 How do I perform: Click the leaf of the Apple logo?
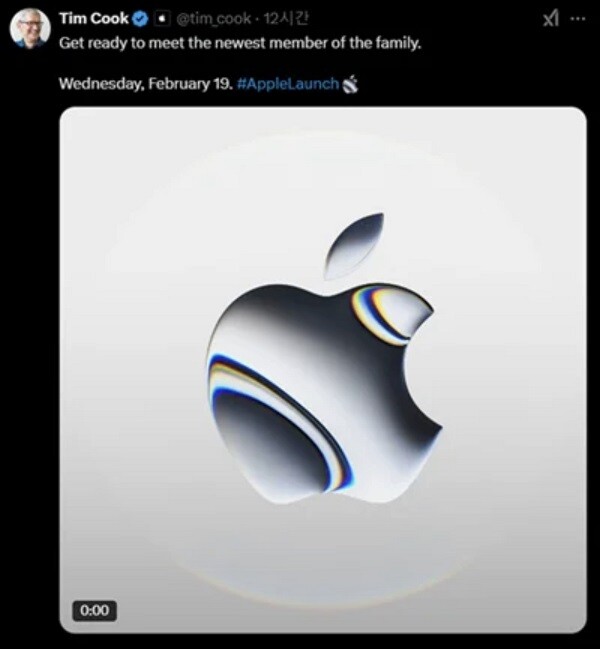pos(354,246)
